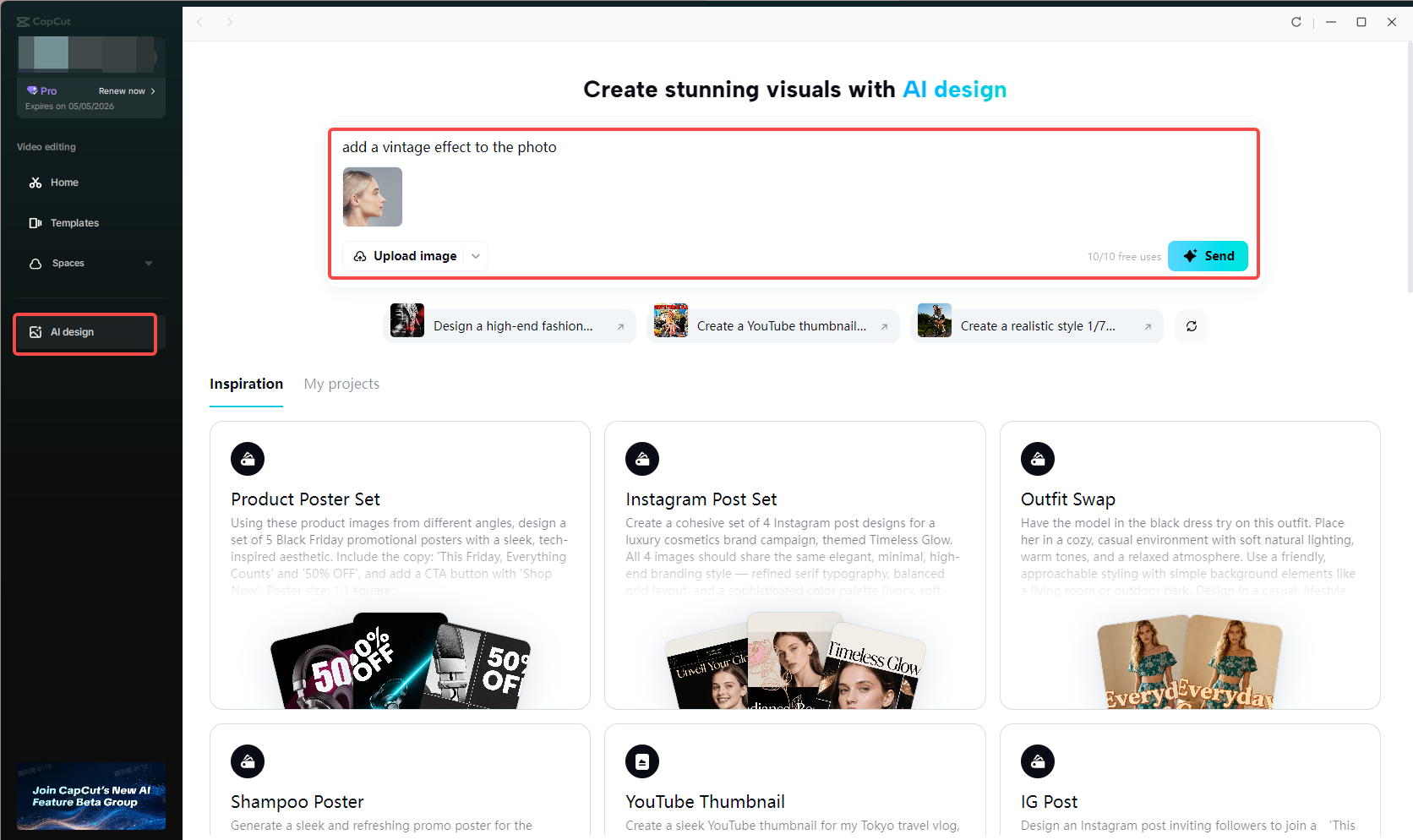Click the Timeless Glow preview images

(x=795, y=661)
